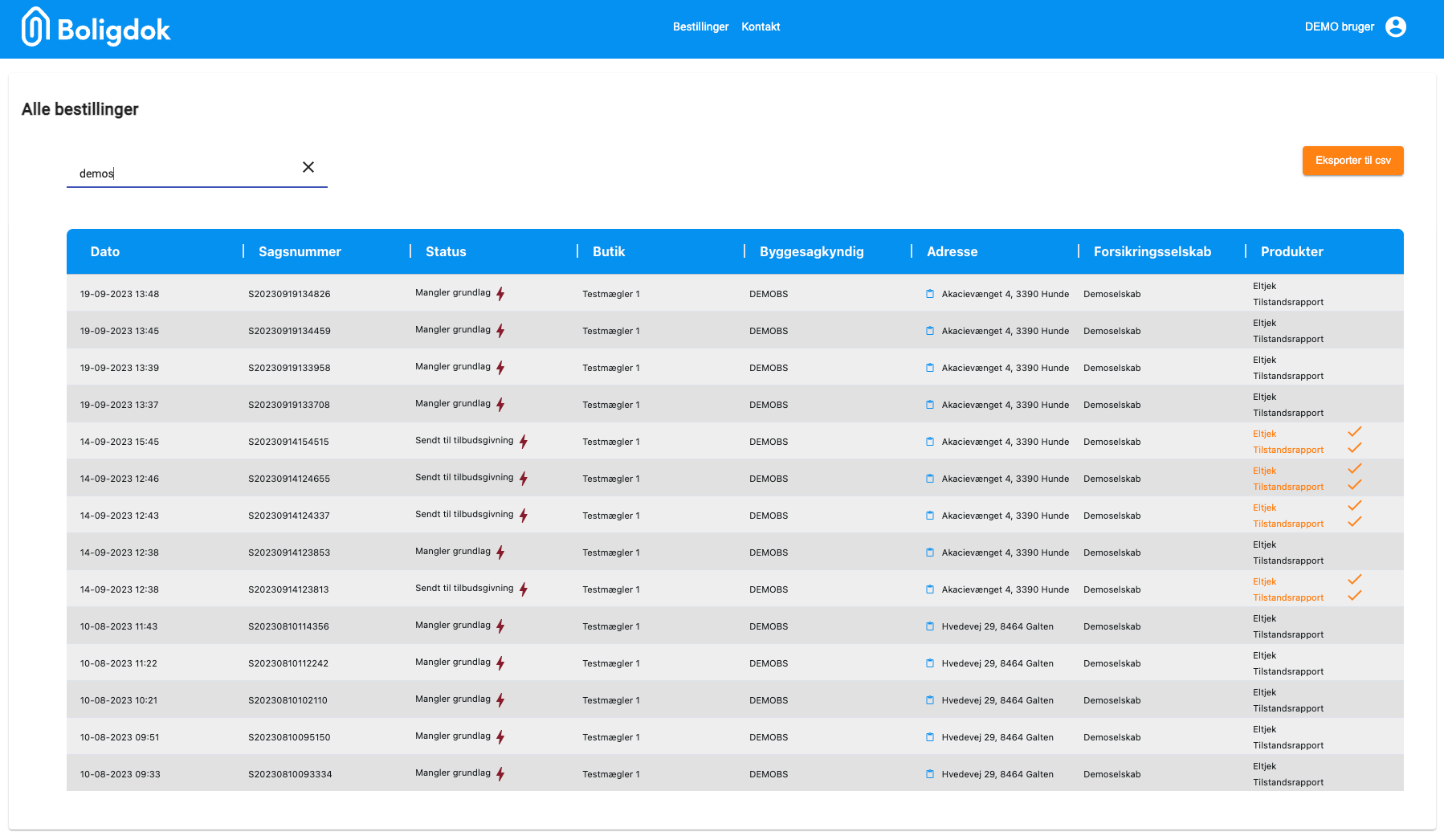Select case number S20230919134826
The height and width of the screenshot is (840, 1444).
(289, 294)
